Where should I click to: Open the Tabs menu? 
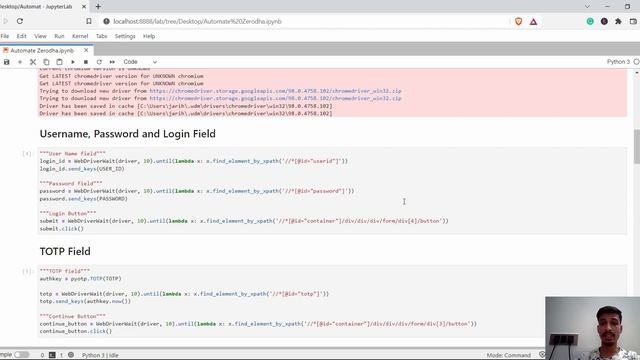click(101, 36)
